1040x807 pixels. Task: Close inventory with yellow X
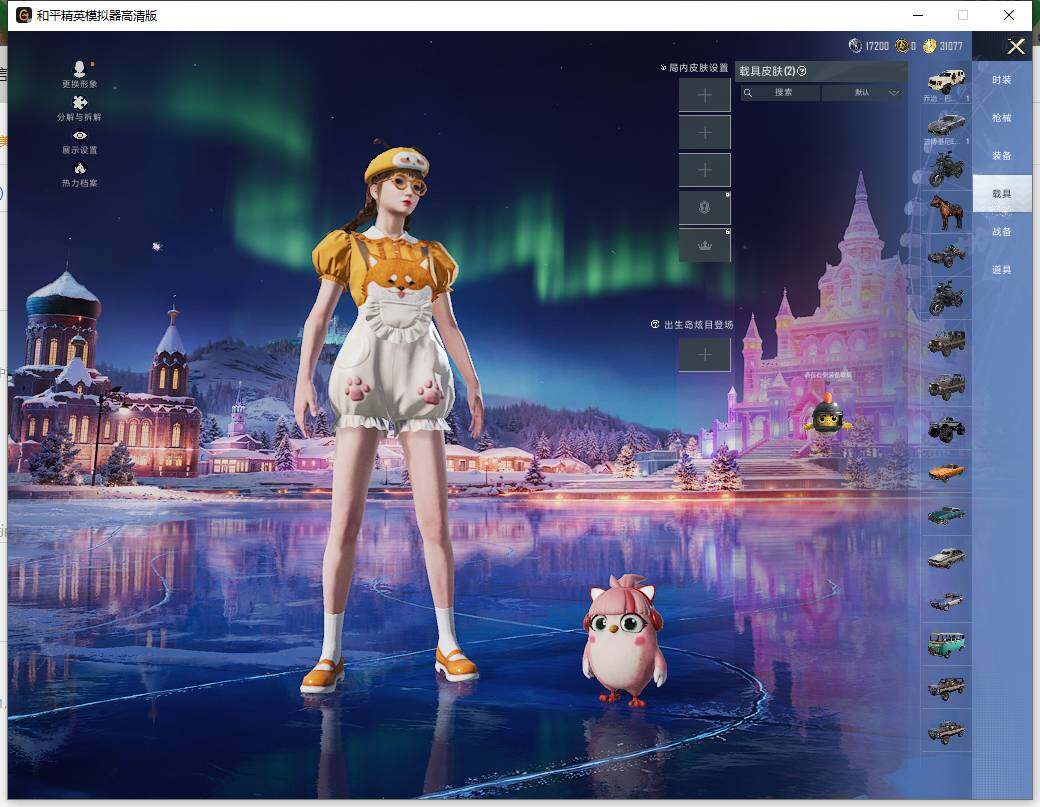(1016, 46)
